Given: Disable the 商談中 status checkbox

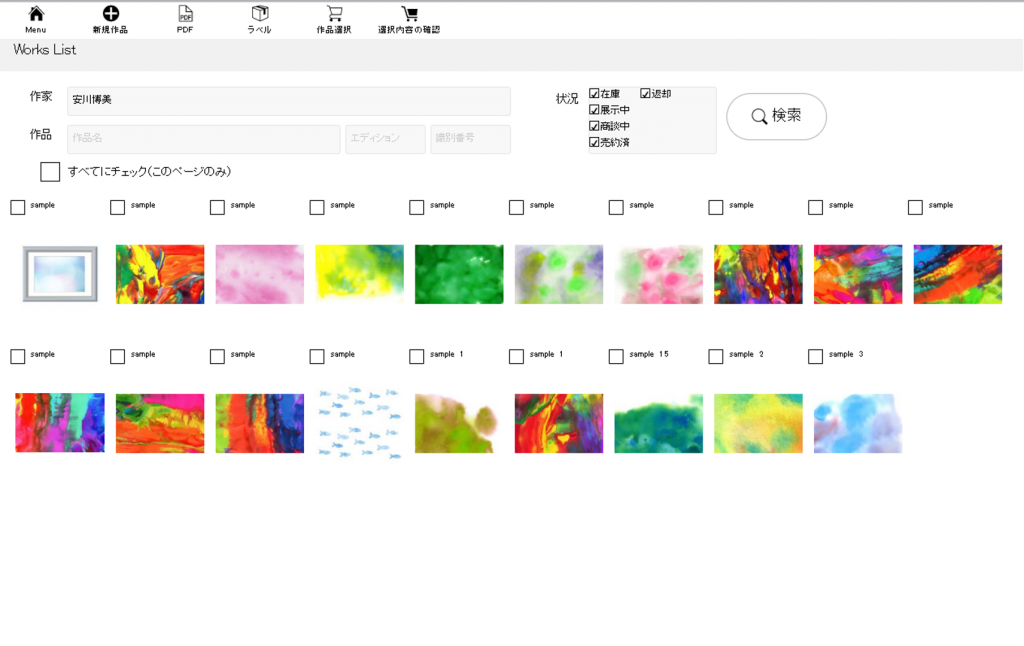Looking at the screenshot, I should [x=594, y=126].
